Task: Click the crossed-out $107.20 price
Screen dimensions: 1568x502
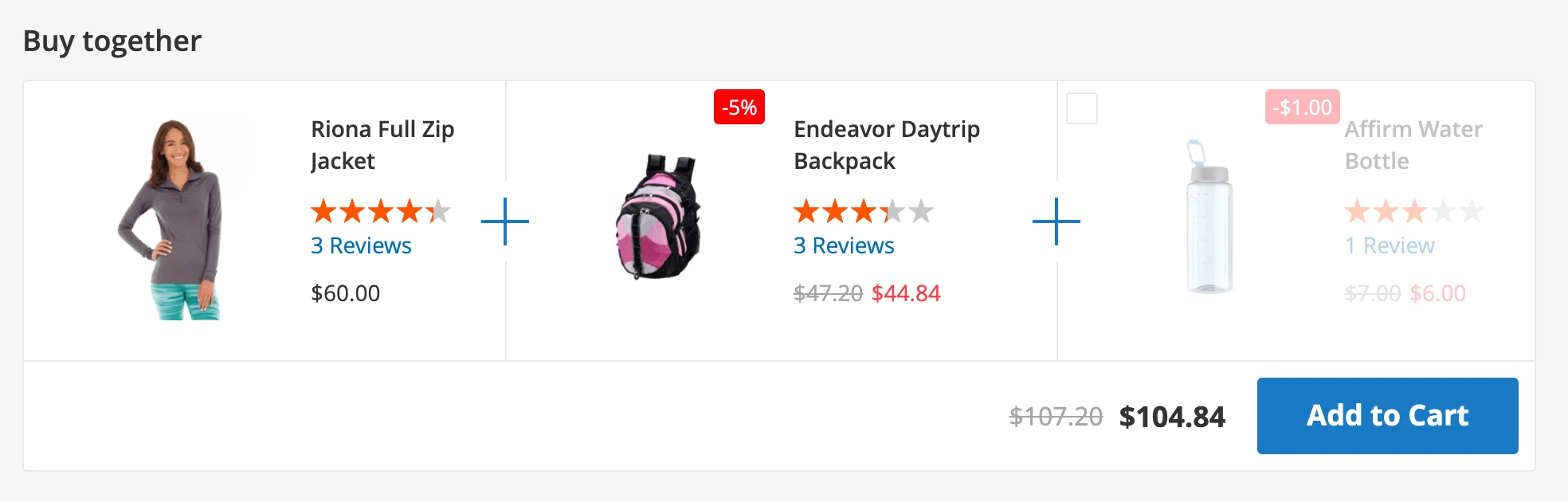Action: click(x=1055, y=415)
